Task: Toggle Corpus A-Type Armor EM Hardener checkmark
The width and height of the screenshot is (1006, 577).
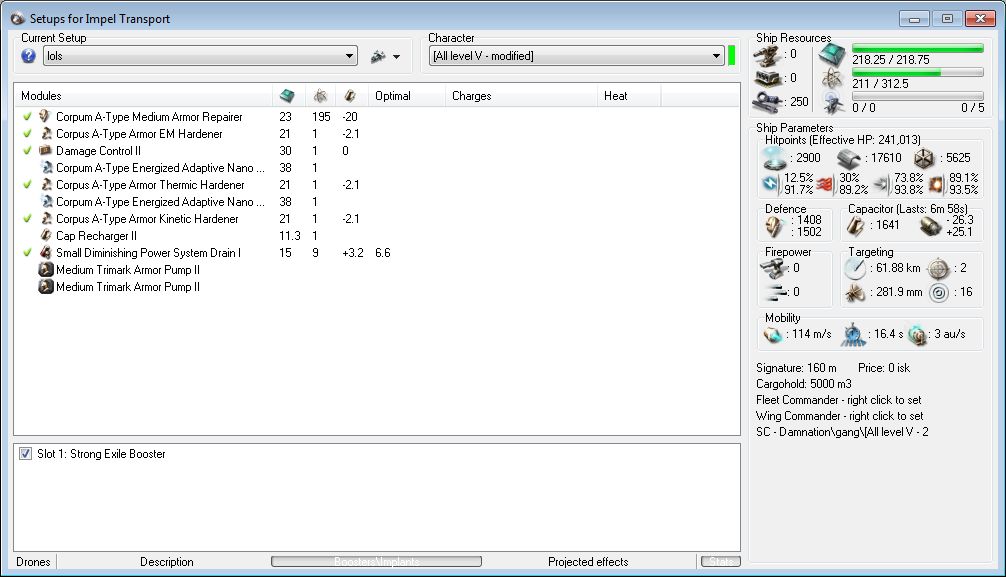Action: coord(27,133)
